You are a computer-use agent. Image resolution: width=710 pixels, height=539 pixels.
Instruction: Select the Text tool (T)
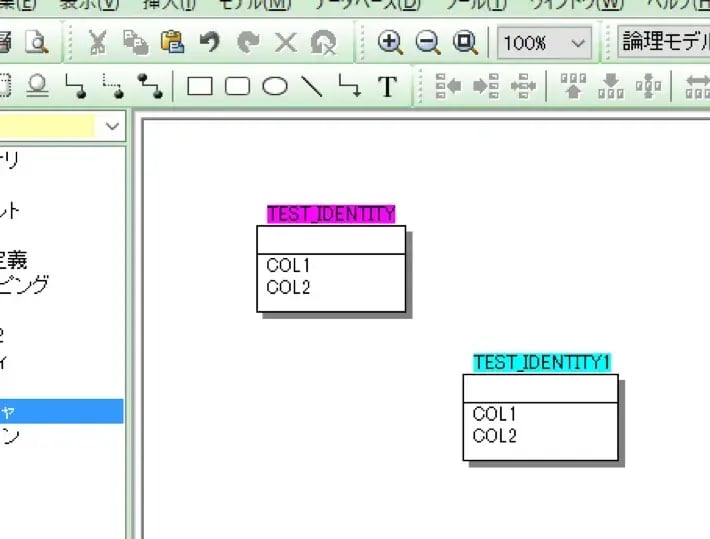pos(387,87)
